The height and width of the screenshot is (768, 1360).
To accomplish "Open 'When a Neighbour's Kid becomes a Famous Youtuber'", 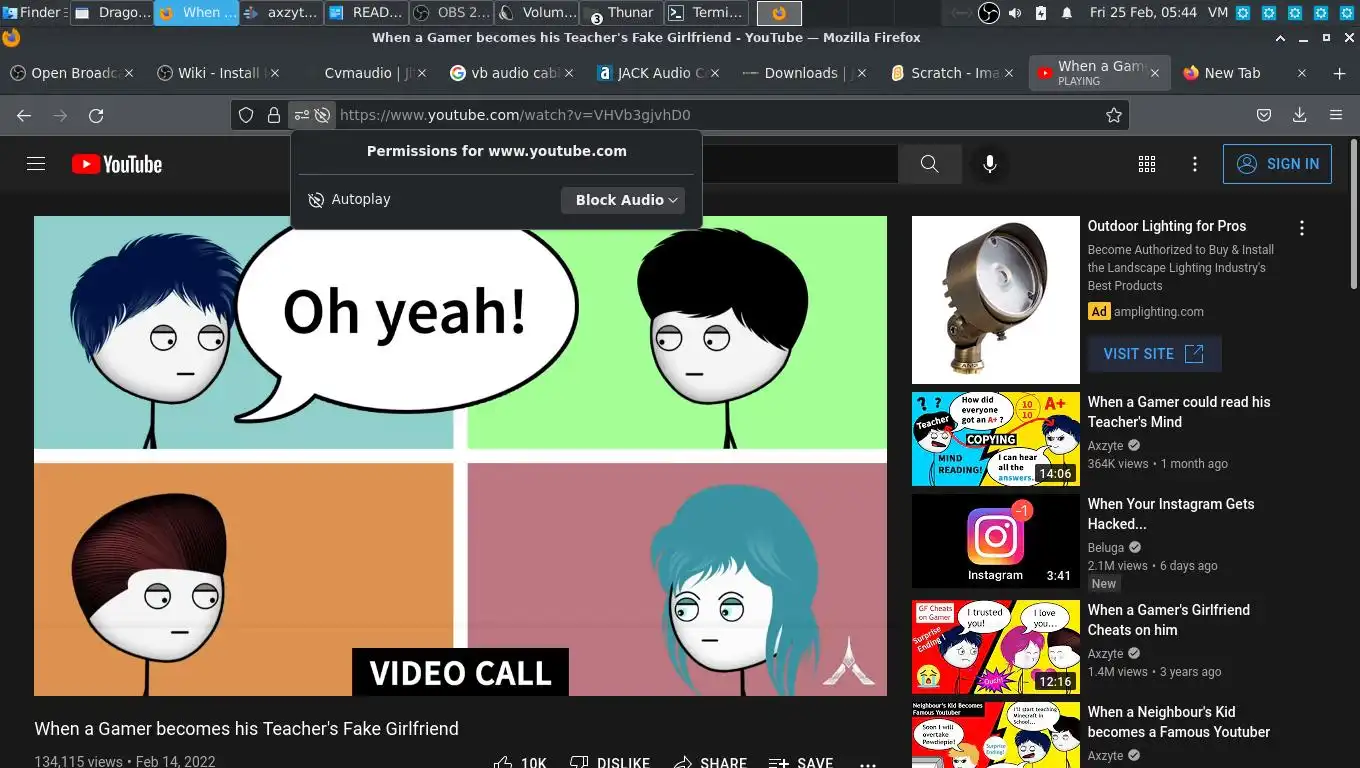I will (x=1179, y=722).
